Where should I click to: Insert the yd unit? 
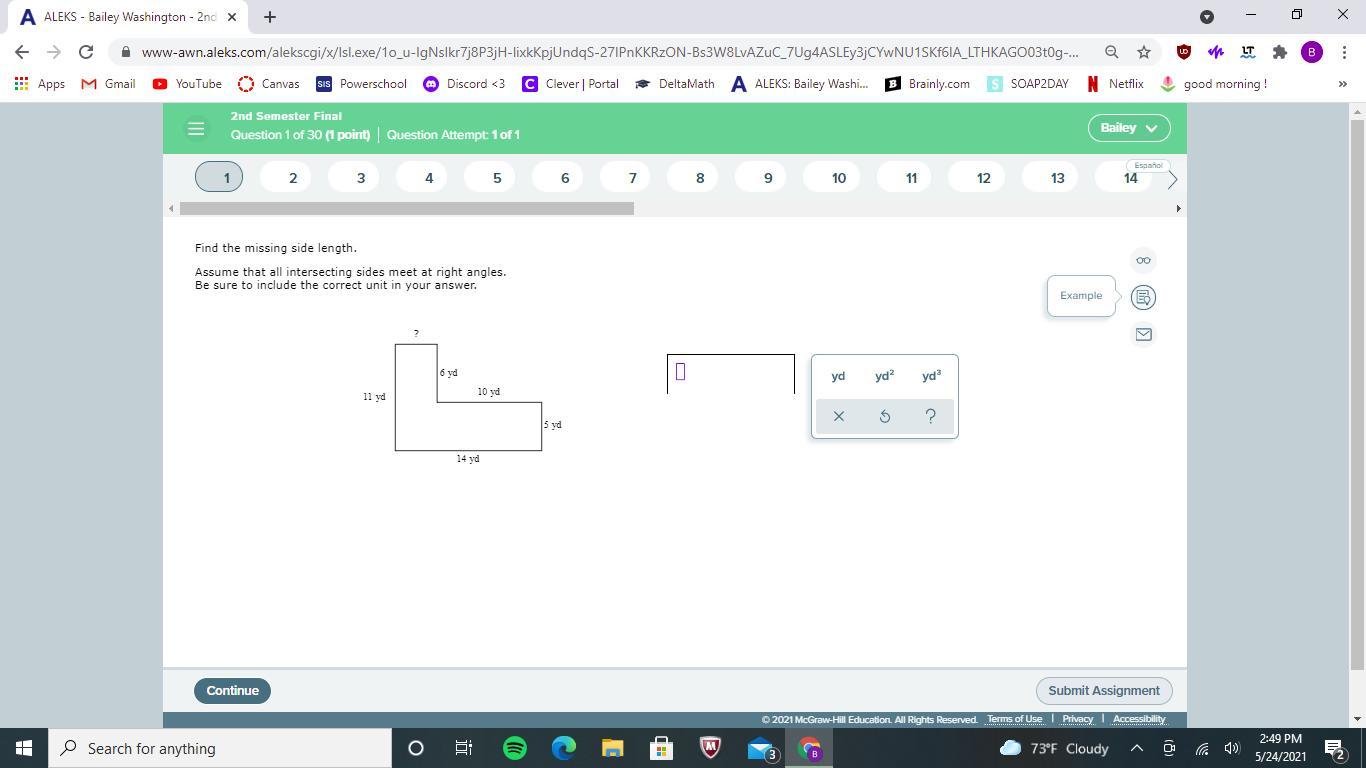838,376
